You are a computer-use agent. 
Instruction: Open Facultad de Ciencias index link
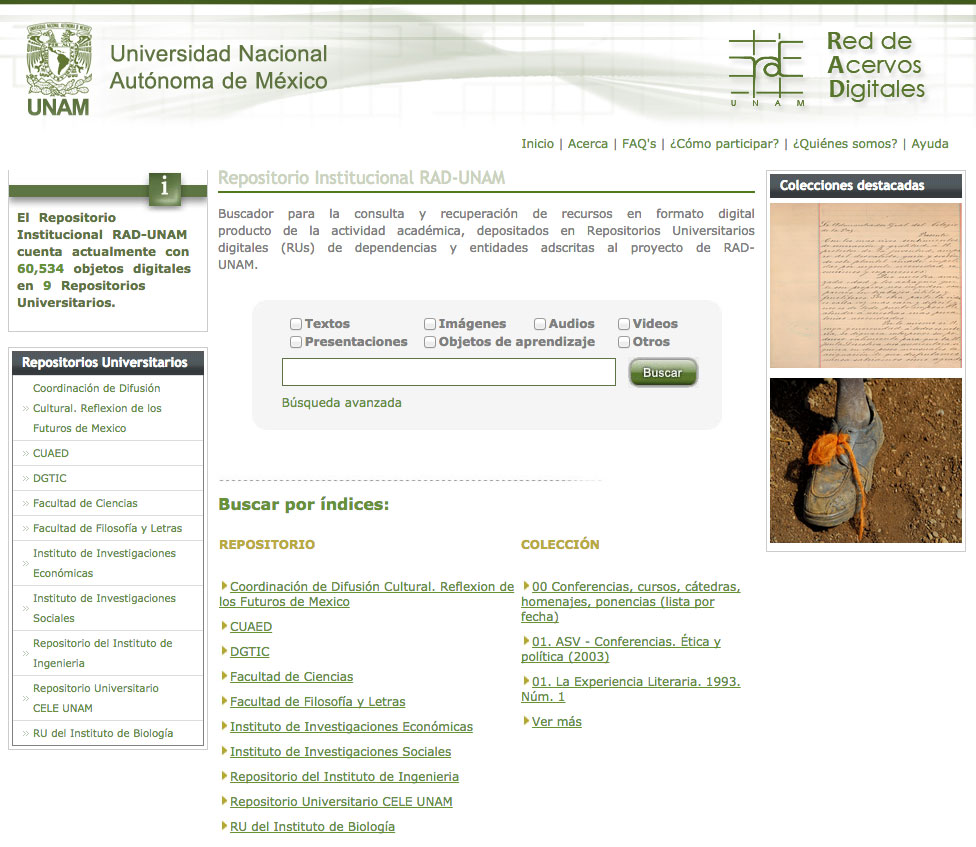[291, 676]
